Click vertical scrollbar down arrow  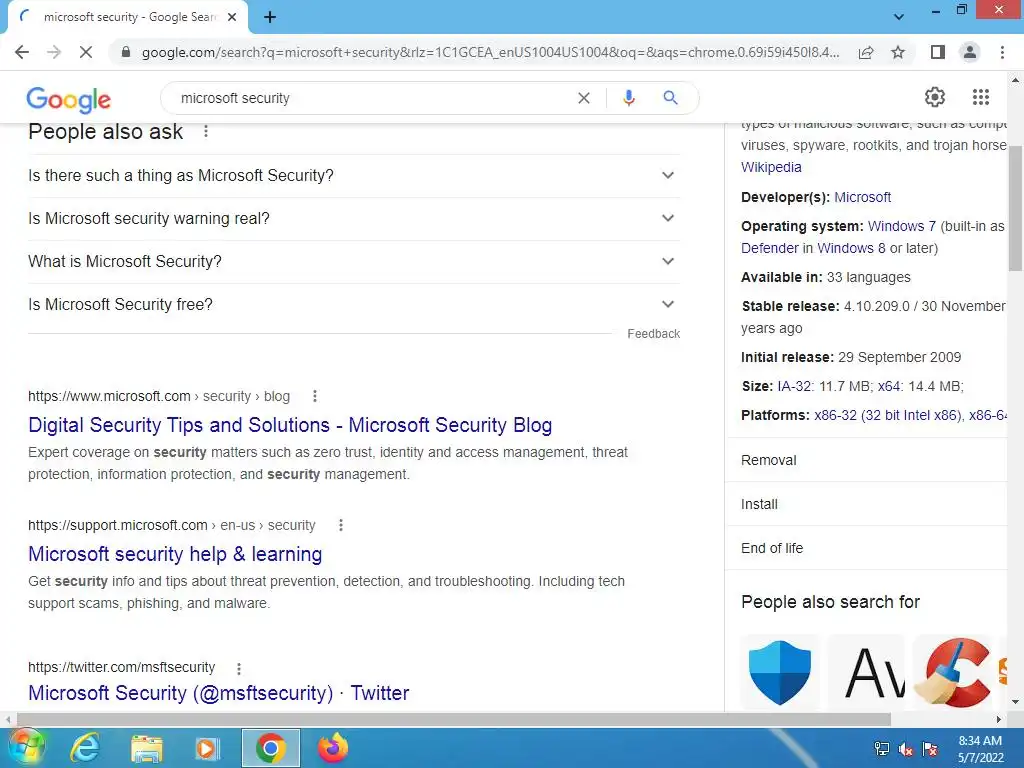click(1015, 702)
